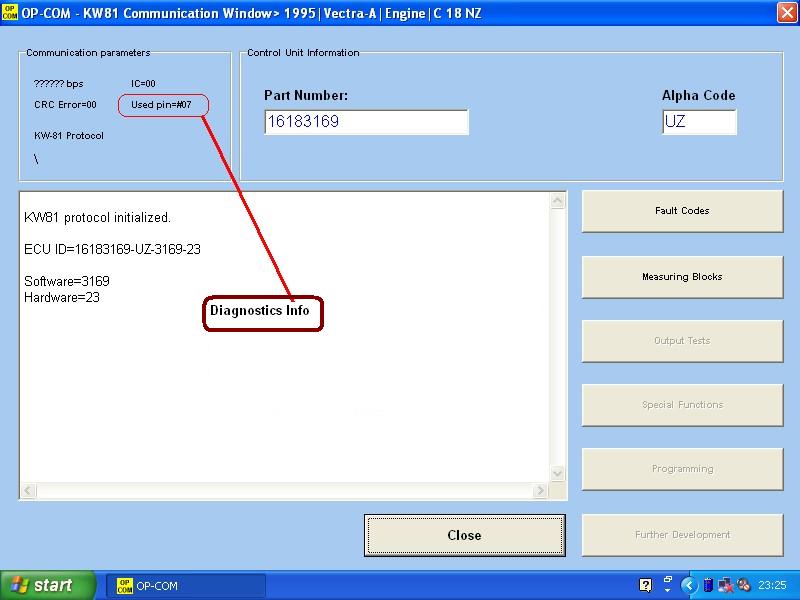Expand hidden system tray icons
800x600 pixels.
click(689, 585)
